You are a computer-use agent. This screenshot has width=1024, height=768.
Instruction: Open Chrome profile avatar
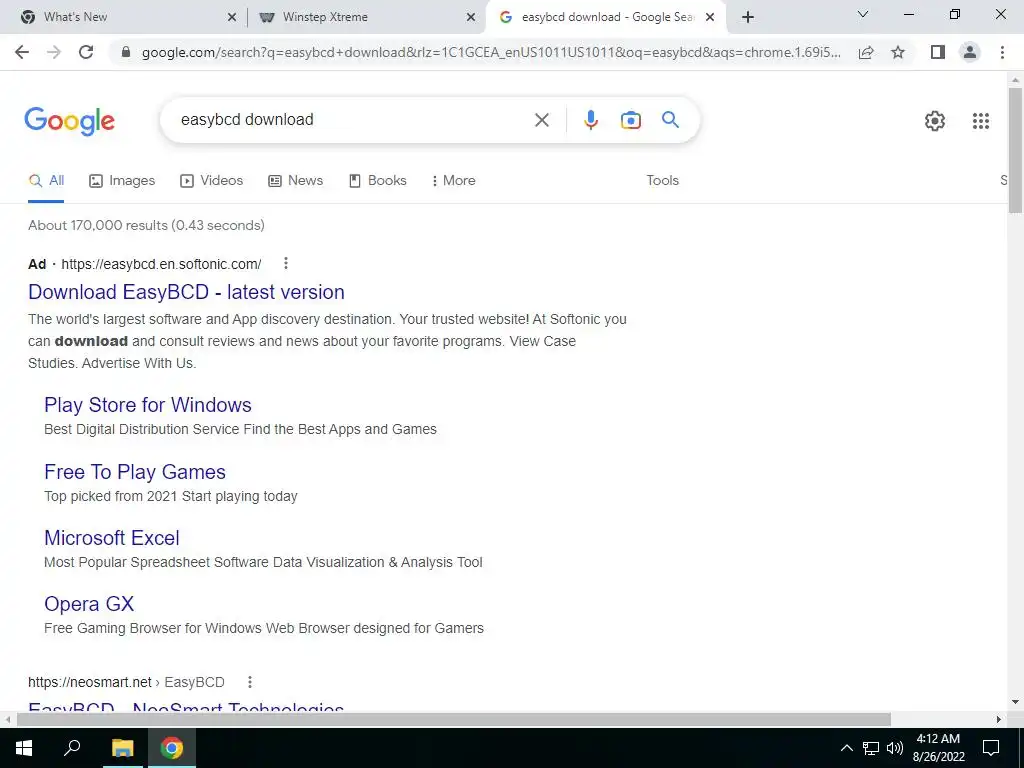970,52
